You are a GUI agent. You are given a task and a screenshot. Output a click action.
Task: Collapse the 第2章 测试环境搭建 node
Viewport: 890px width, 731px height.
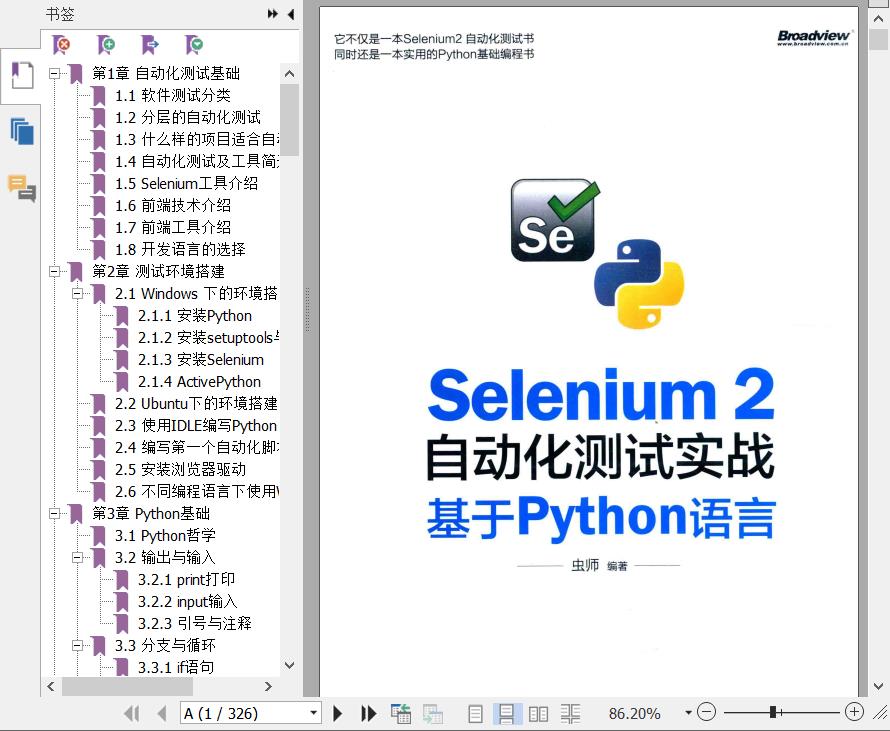click(x=54, y=271)
